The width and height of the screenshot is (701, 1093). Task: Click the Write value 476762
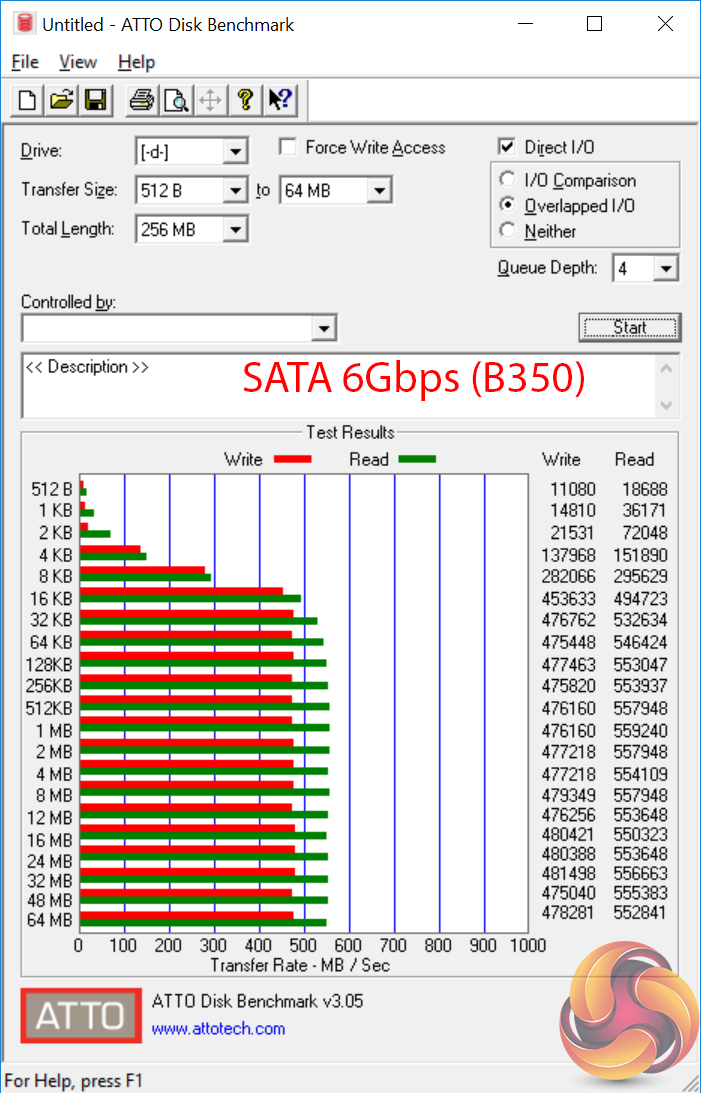569,620
